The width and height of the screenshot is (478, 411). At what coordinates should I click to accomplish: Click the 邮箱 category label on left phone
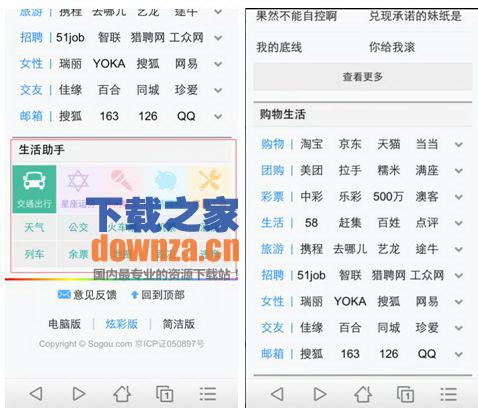tap(31, 116)
